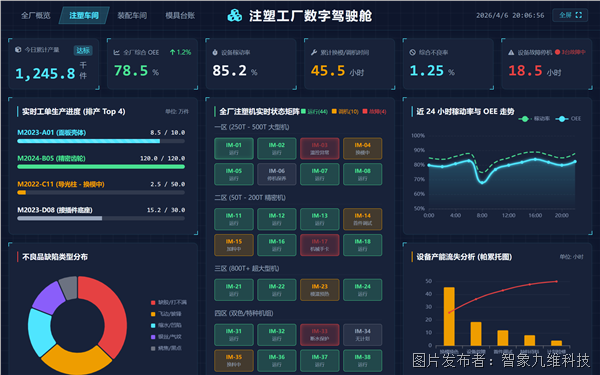Toggle the cyan legend entry of the defect donut
The width and height of the screenshot is (600, 375).
click(166, 326)
